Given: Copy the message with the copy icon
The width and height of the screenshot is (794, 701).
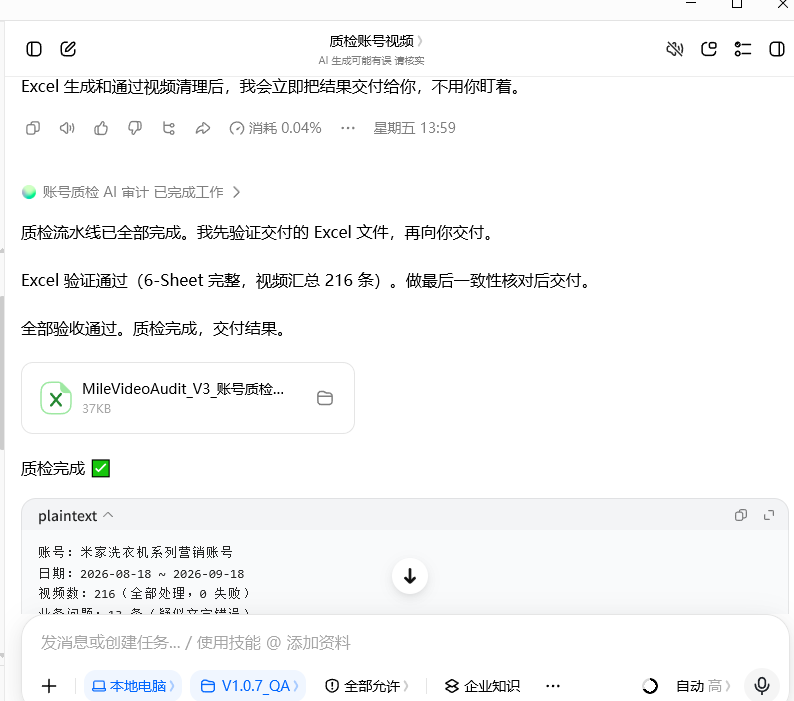Looking at the screenshot, I should pos(33,128).
